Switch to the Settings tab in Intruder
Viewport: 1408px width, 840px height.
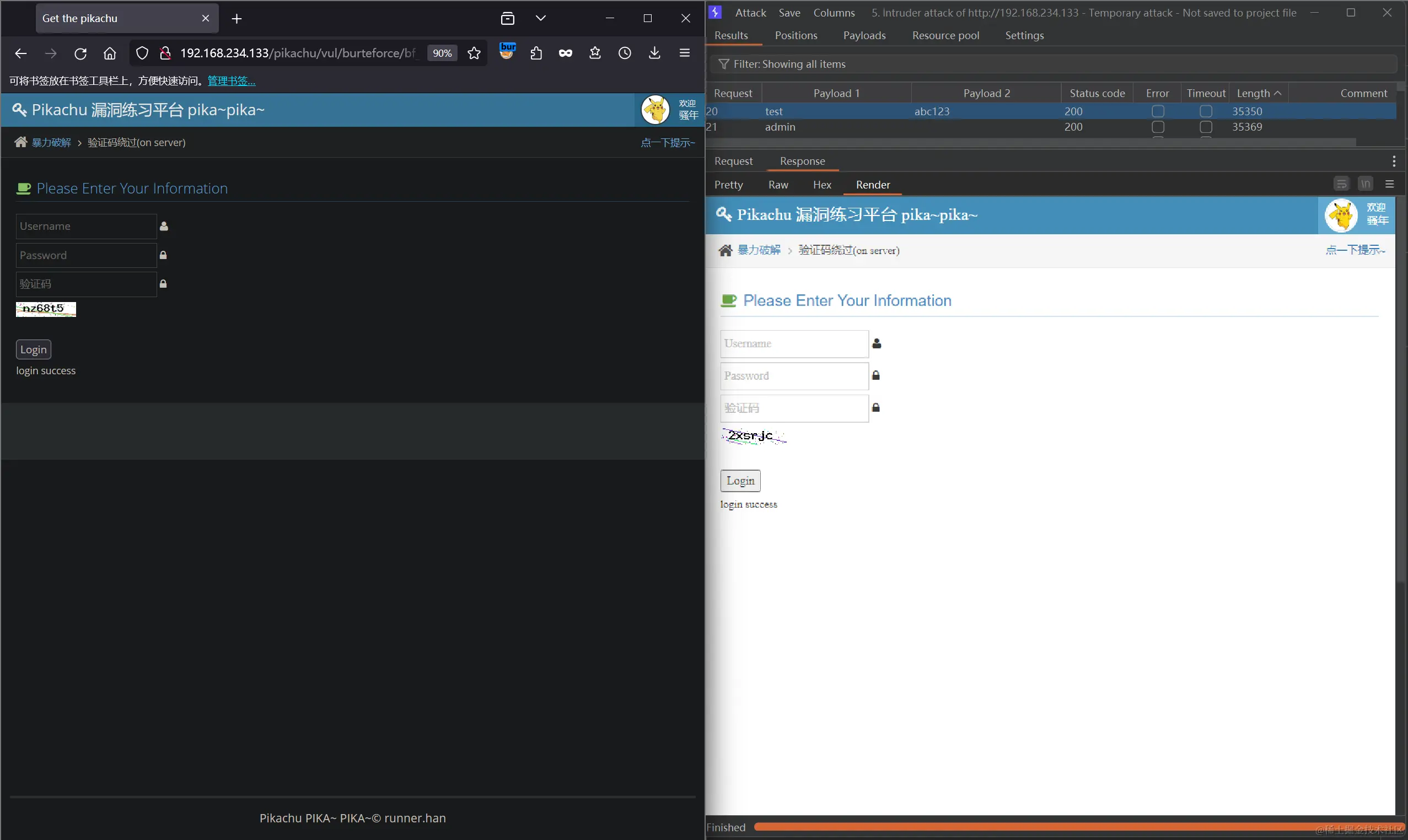point(1024,36)
